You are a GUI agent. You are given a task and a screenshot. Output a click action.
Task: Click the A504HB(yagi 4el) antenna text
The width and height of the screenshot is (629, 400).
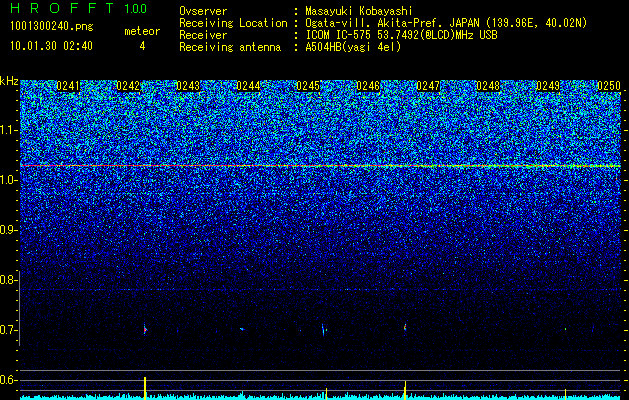point(353,47)
